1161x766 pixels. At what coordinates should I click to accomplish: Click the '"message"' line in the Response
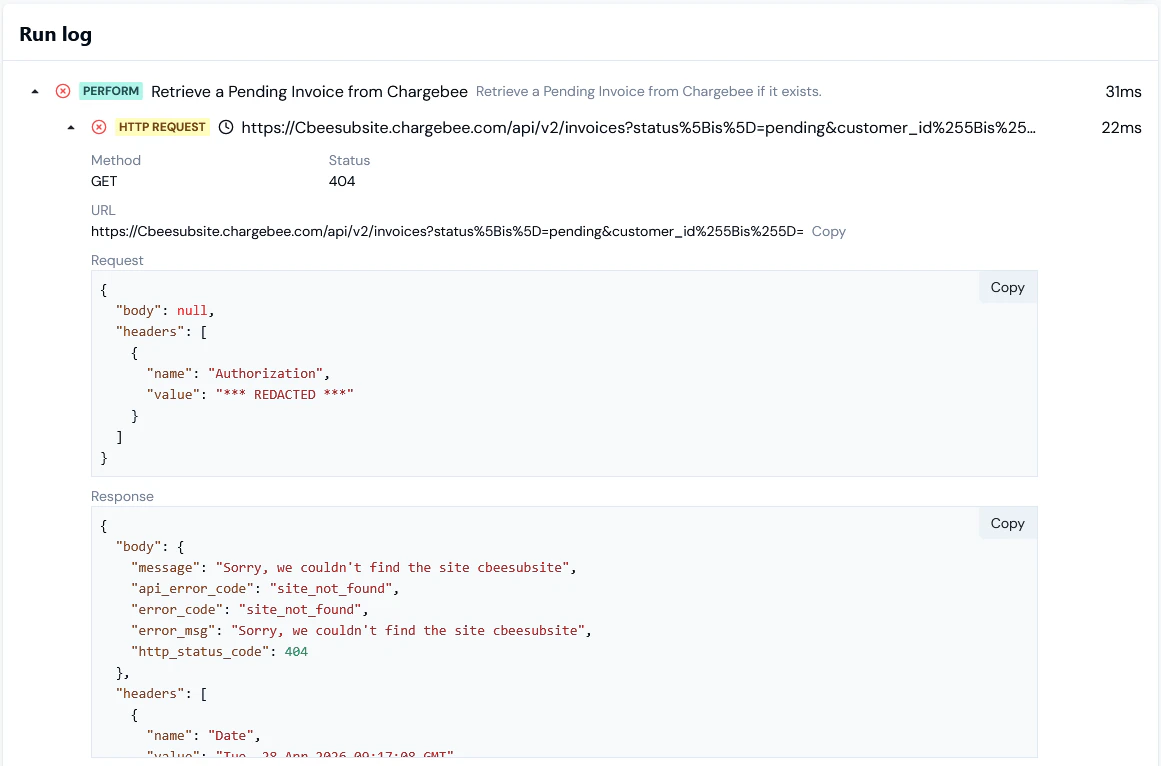pyautogui.click(x=354, y=568)
